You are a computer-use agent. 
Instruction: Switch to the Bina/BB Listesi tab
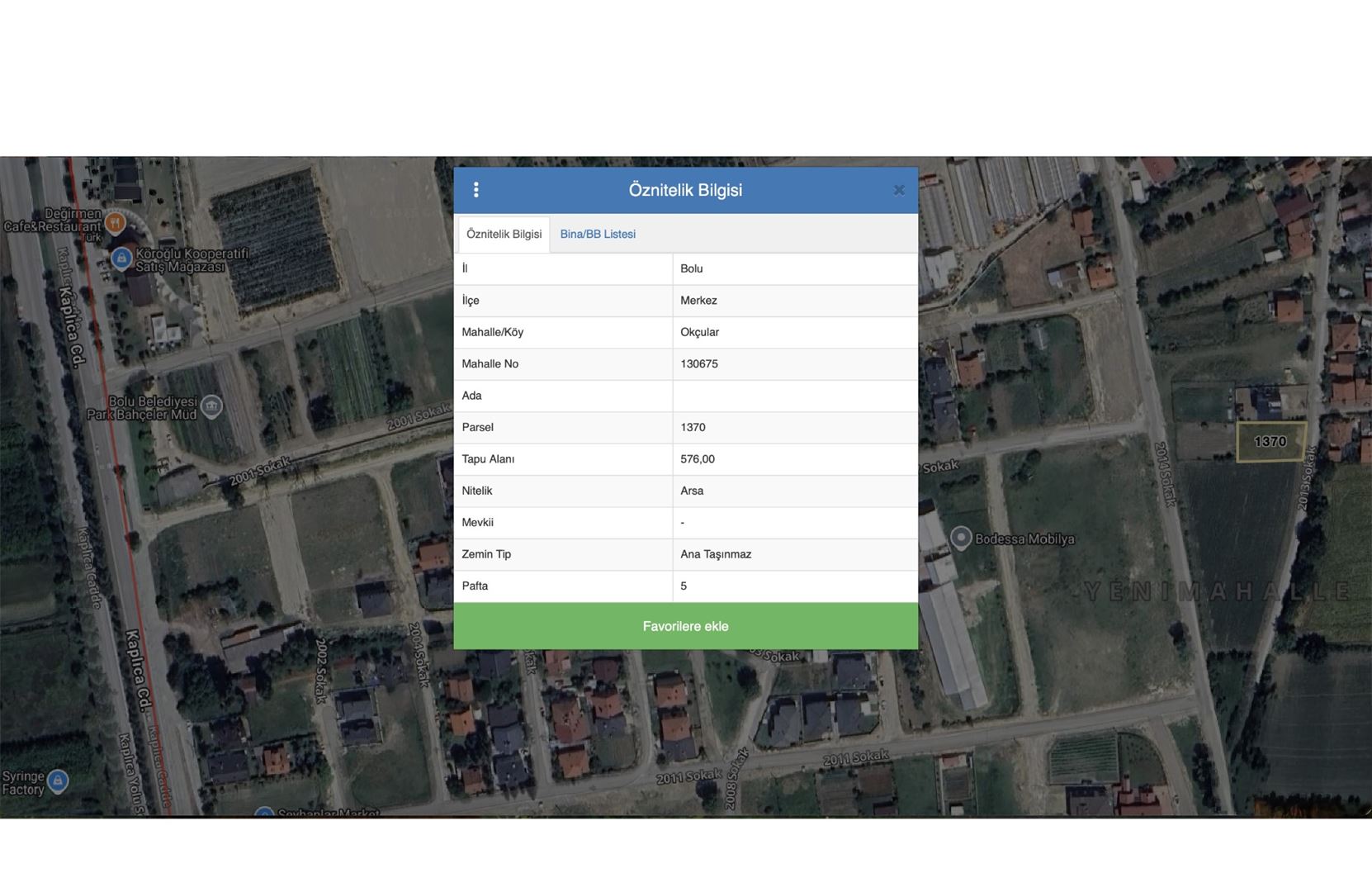pyautogui.click(x=598, y=235)
